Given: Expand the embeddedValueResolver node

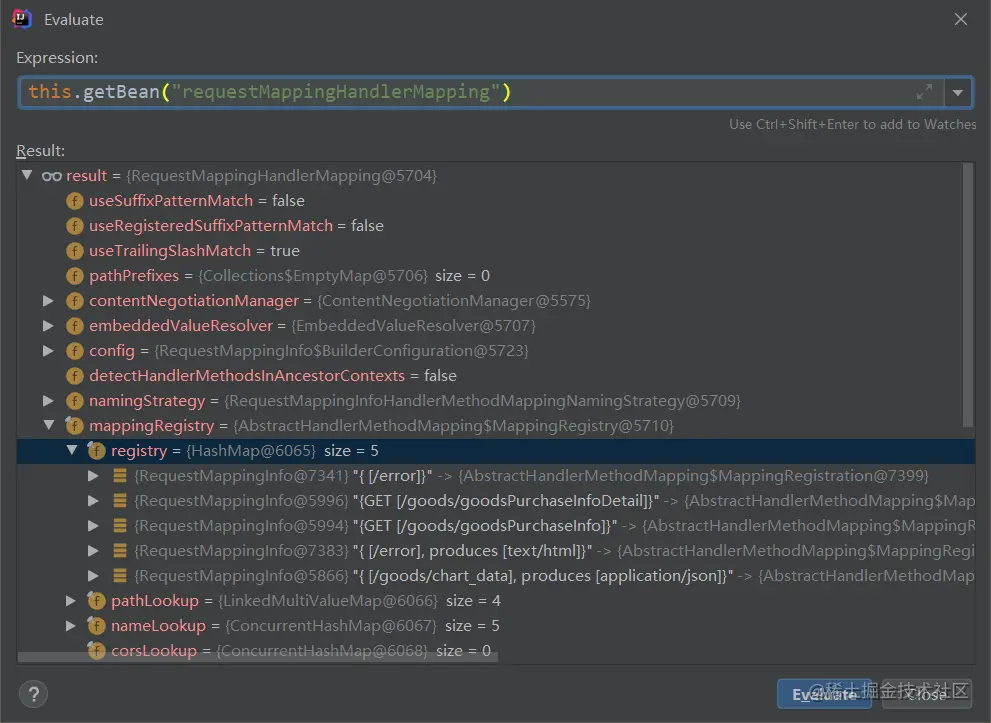Looking at the screenshot, I should (x=48, y=325).
